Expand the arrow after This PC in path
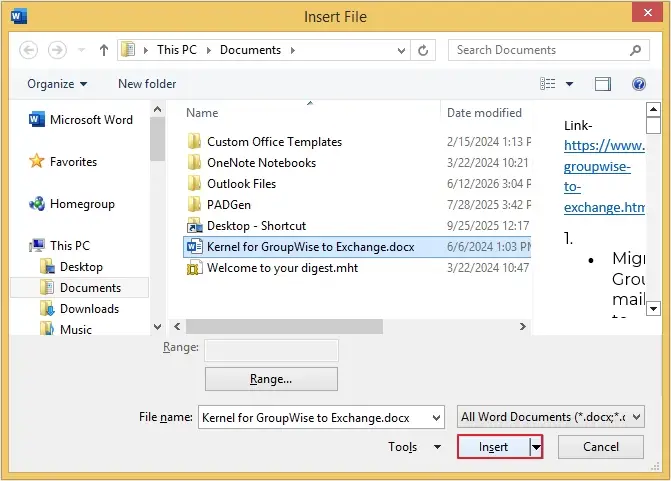This screenshot has width=671, height=481. [209, 50]
